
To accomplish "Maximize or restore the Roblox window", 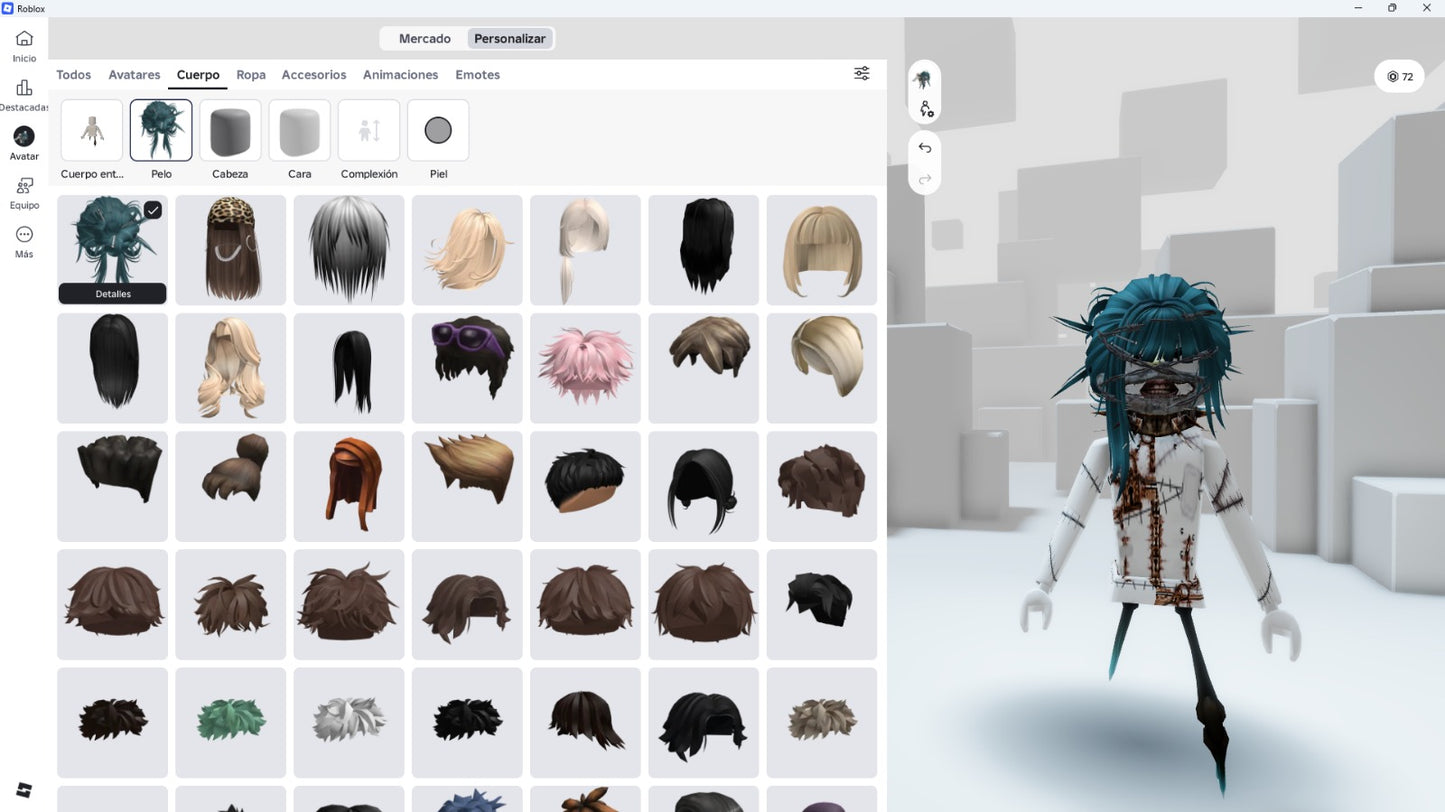I will [x=1392, y=8].
